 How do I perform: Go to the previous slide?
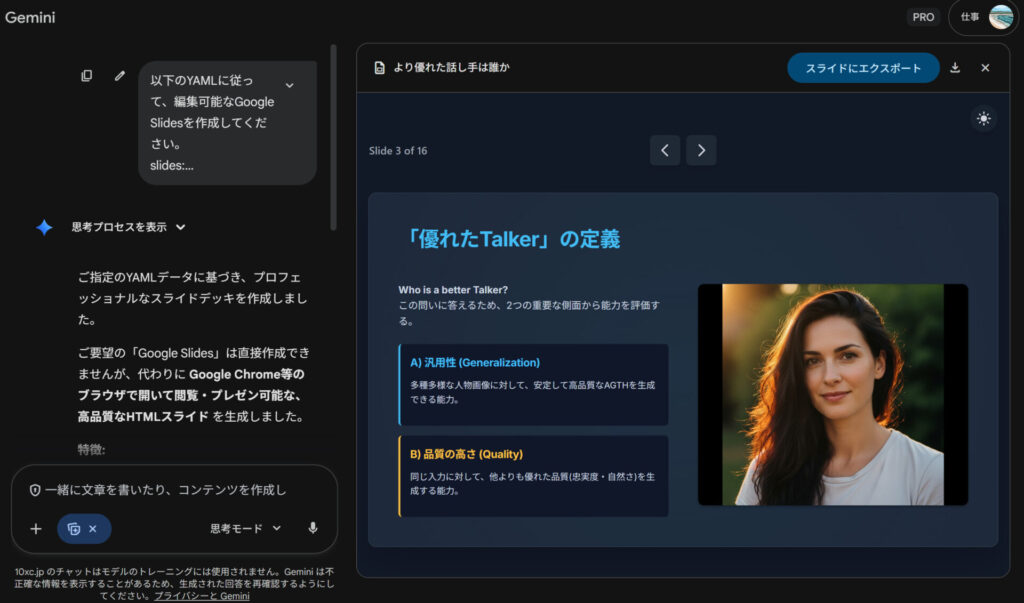tap(665, 151)
